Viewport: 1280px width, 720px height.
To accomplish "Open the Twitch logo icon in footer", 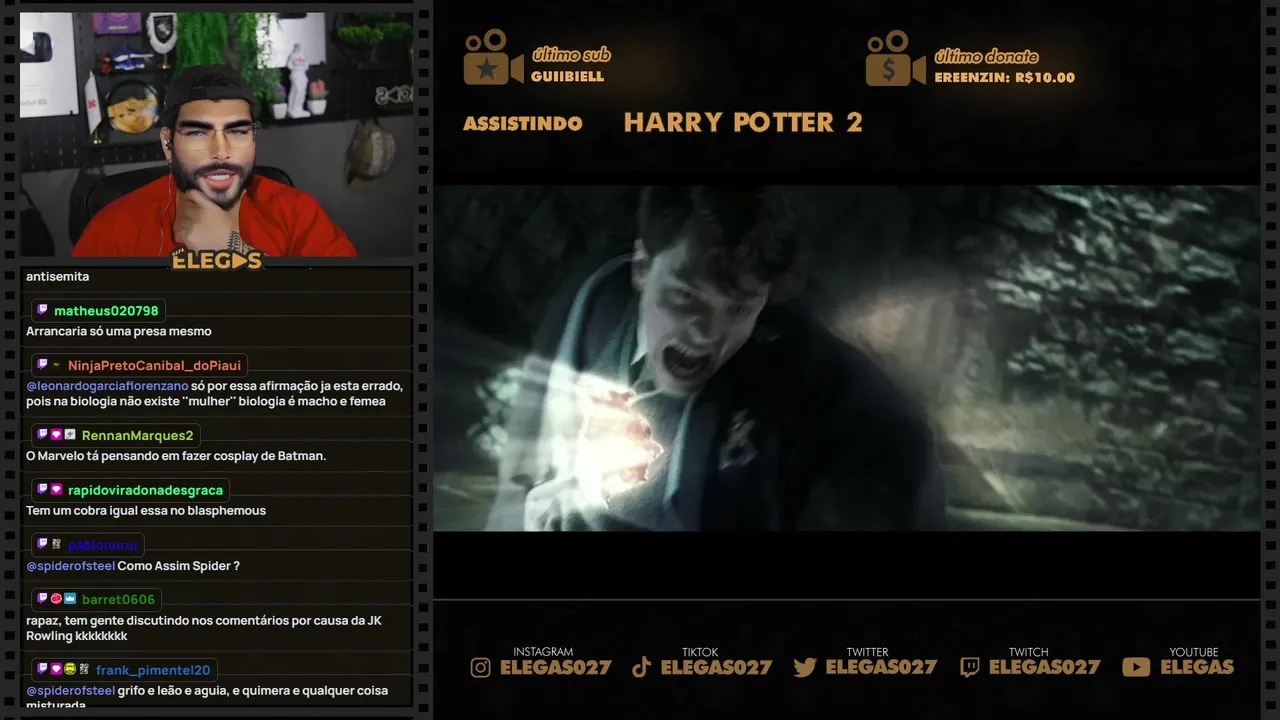I will 969,667.
